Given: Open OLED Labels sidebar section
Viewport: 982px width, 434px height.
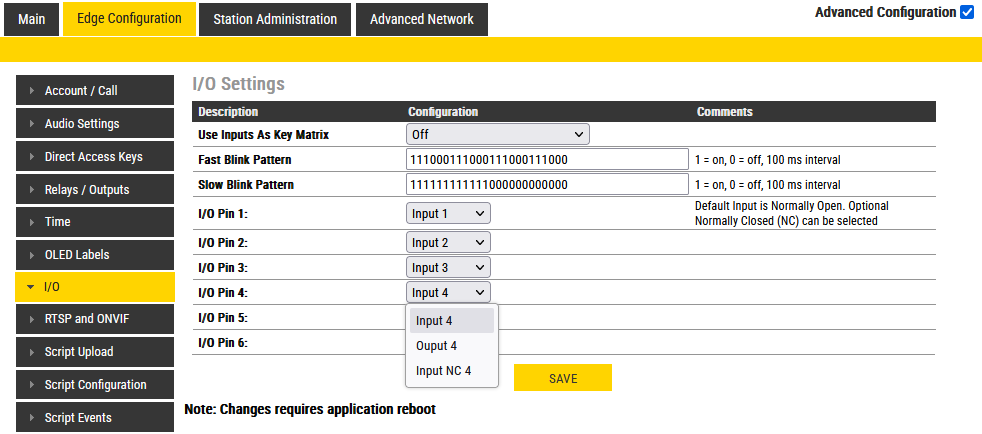Looking at the screenshot, I should point(95,255).
